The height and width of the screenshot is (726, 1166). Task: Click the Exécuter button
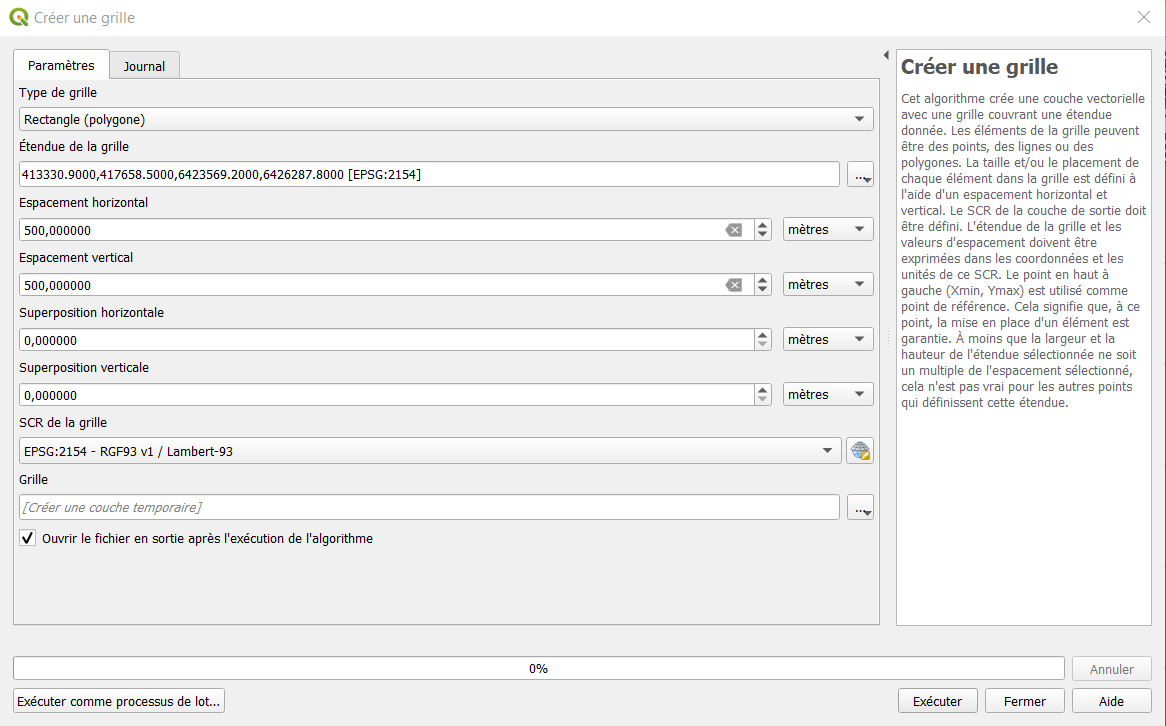[x=937, y=701]
